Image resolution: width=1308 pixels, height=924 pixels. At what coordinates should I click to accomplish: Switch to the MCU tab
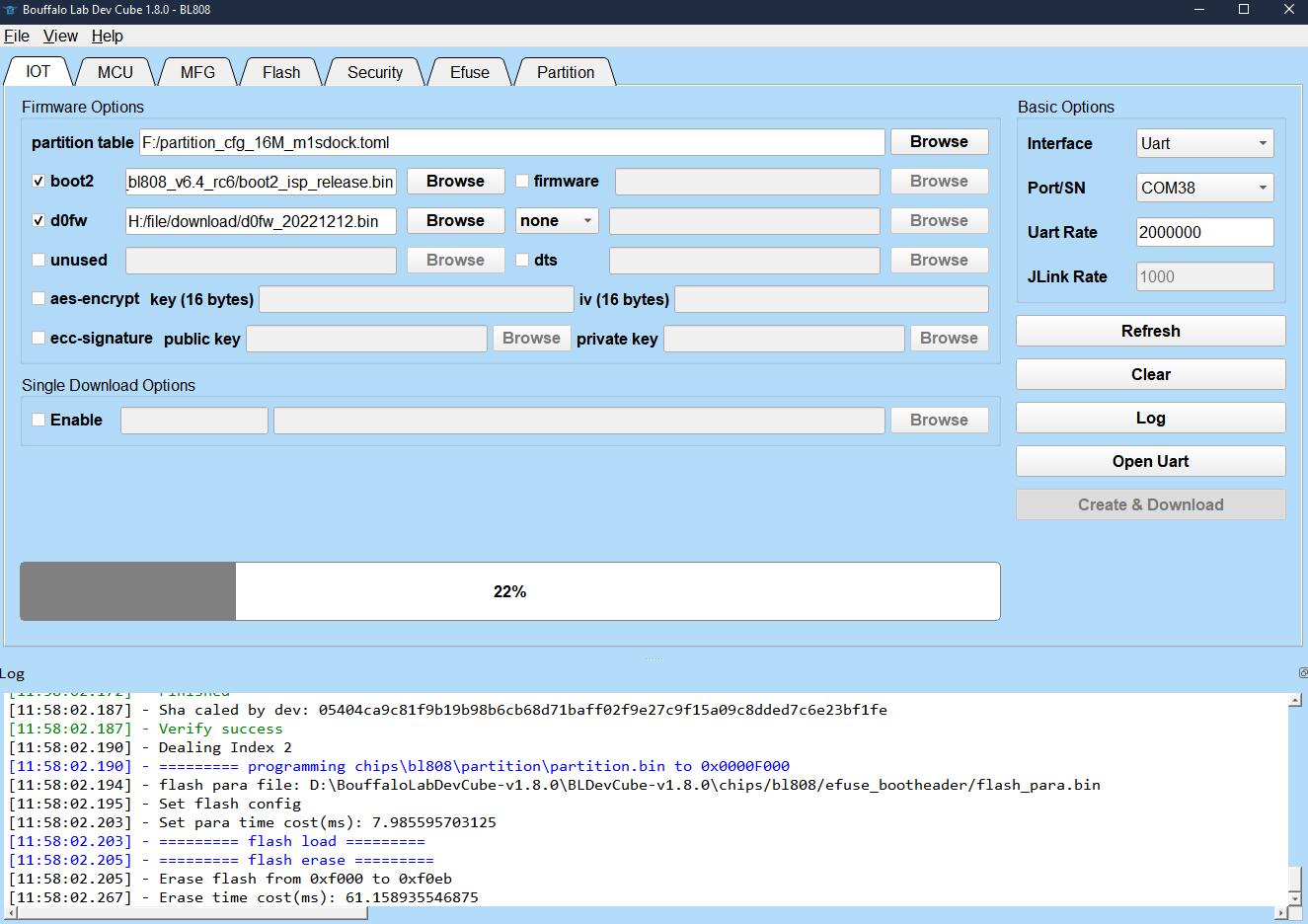[x=115, y=72]
